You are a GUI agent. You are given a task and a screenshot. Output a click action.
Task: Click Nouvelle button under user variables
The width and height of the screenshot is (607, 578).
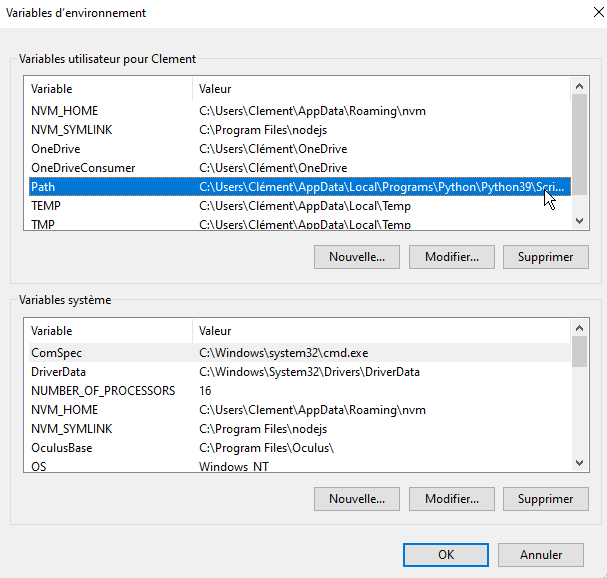coord(357,257)
